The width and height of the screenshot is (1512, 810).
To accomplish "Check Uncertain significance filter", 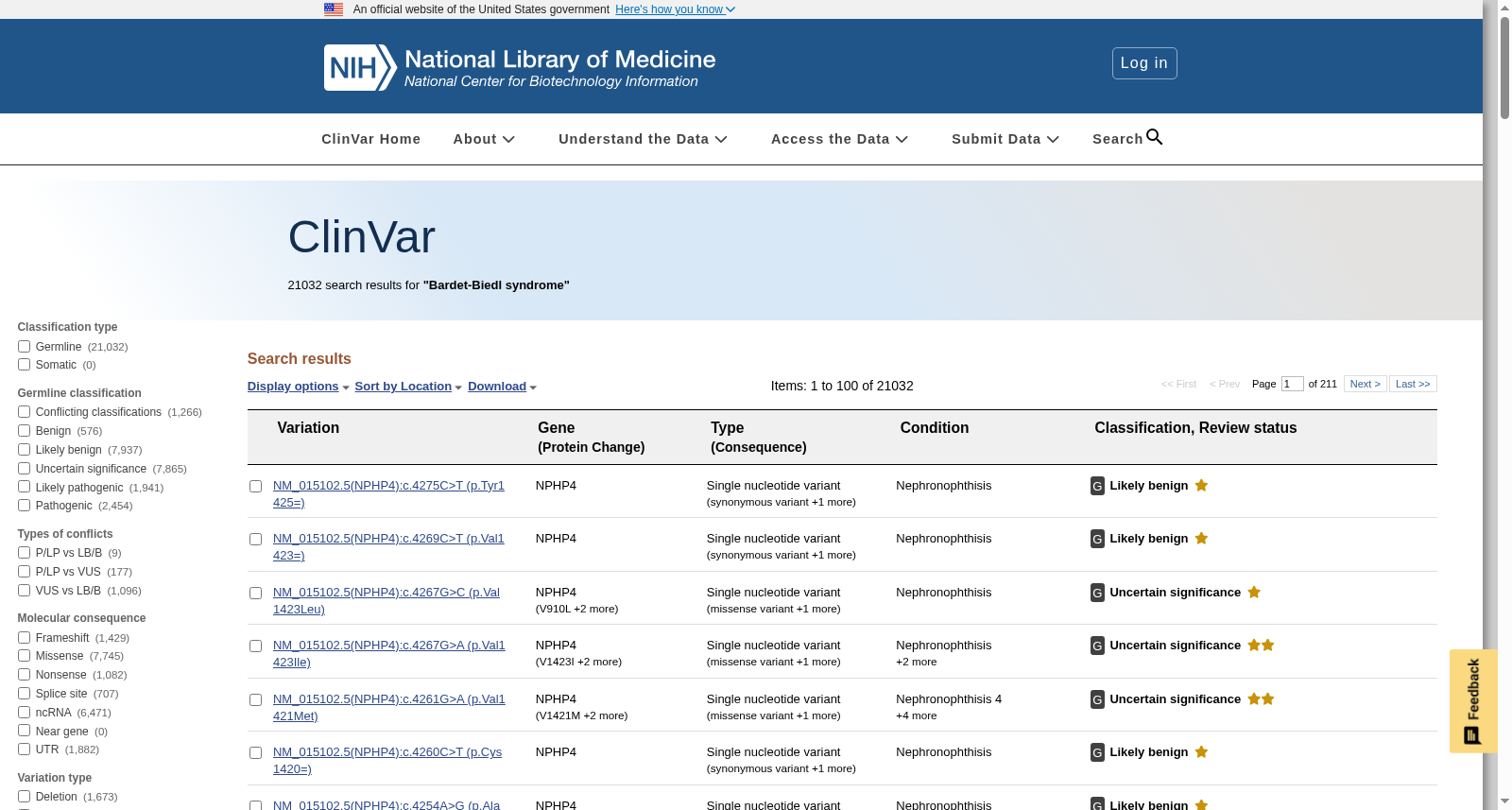I will [24, 469].
